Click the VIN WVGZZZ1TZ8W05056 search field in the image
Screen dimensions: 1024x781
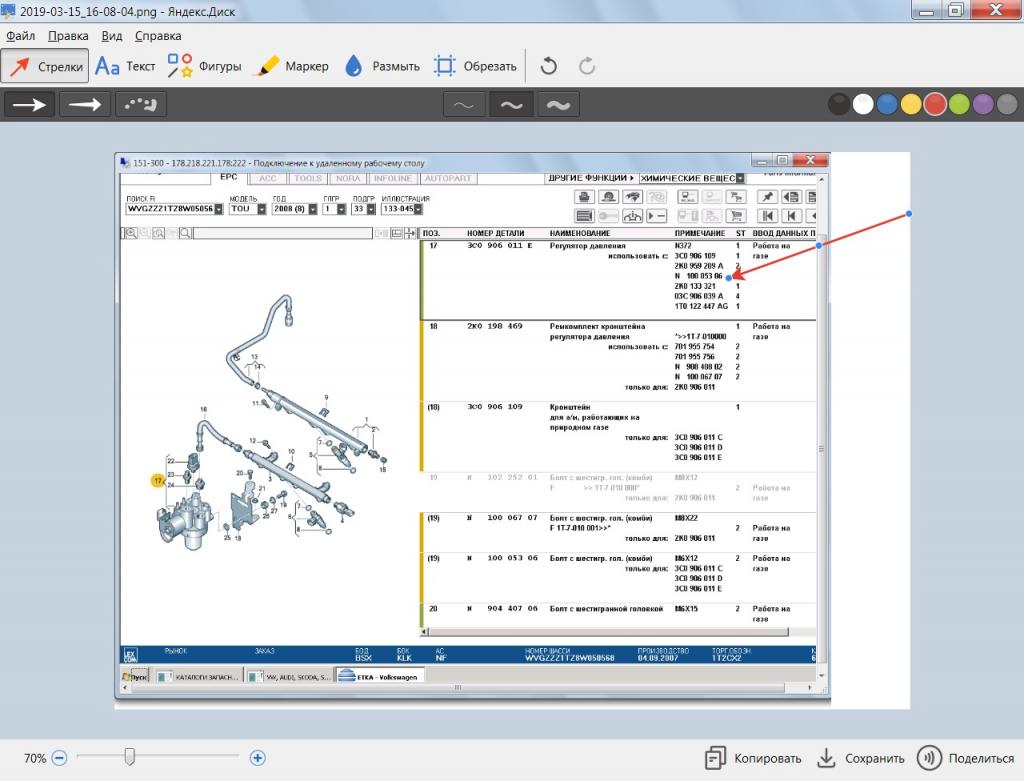[x=174, y=209]
